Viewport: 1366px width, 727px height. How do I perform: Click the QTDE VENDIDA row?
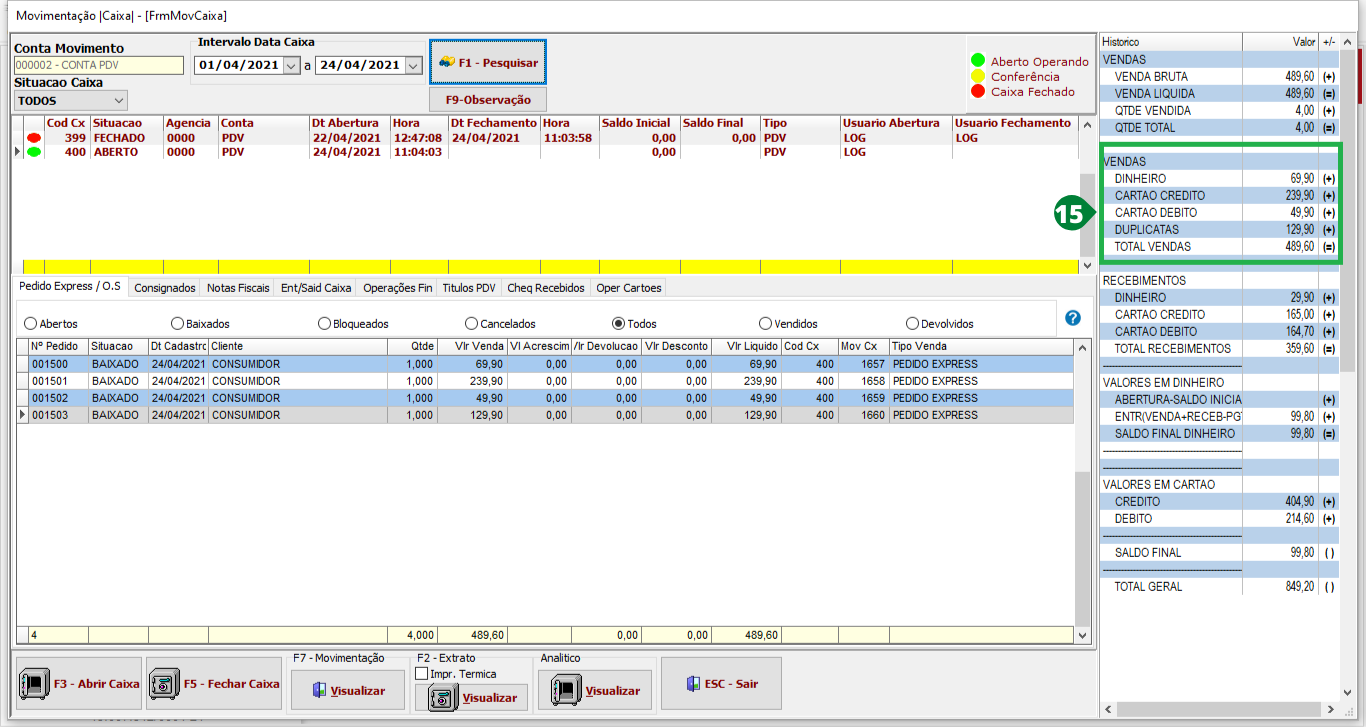pos(1219,110)
